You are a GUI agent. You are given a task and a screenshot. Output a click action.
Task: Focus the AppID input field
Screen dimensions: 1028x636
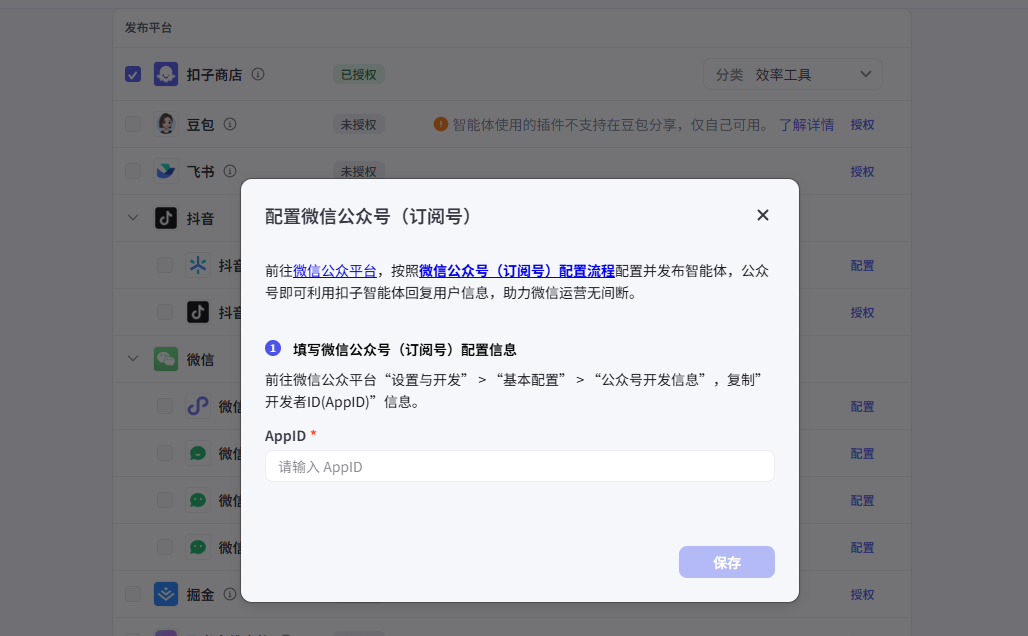pos(519,466)
